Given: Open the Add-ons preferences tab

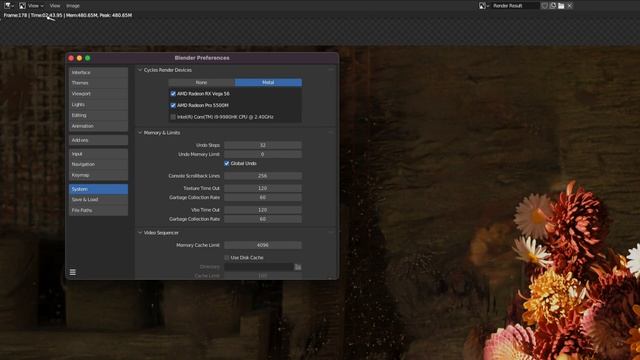Looking at the screenshot, I should tap(98, 140).
